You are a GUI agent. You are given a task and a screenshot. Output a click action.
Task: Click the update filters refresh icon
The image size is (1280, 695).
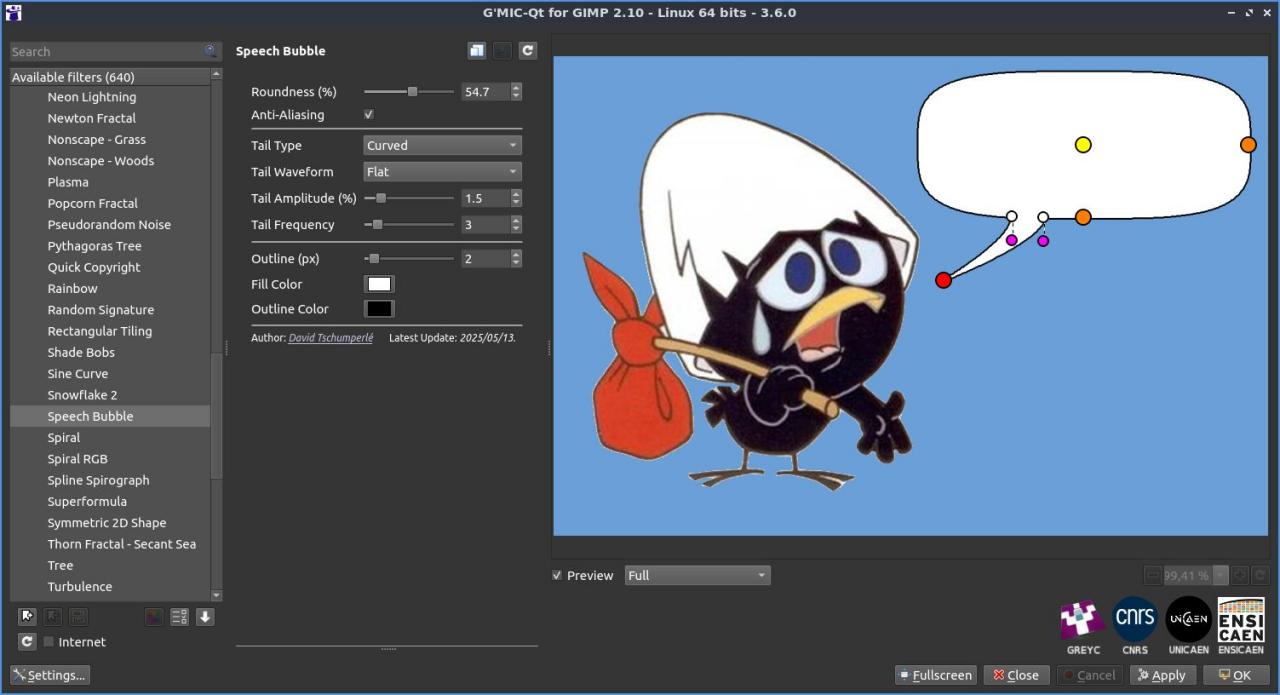[27, 642]
